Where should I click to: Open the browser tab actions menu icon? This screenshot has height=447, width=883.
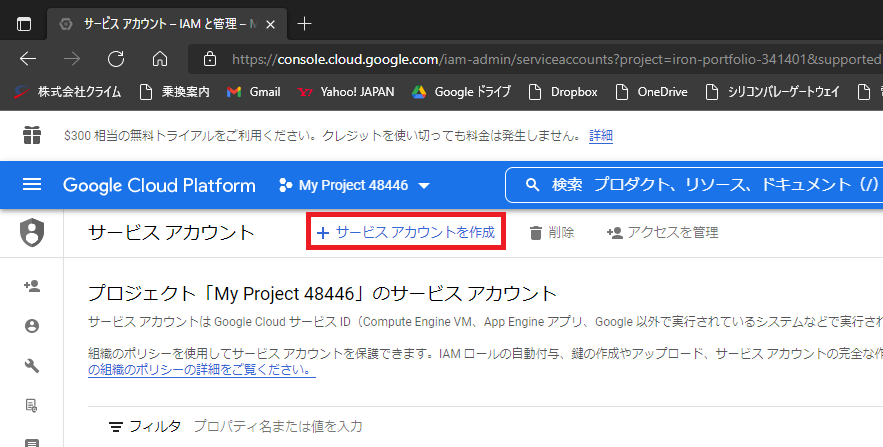click(x=24, y=24)
